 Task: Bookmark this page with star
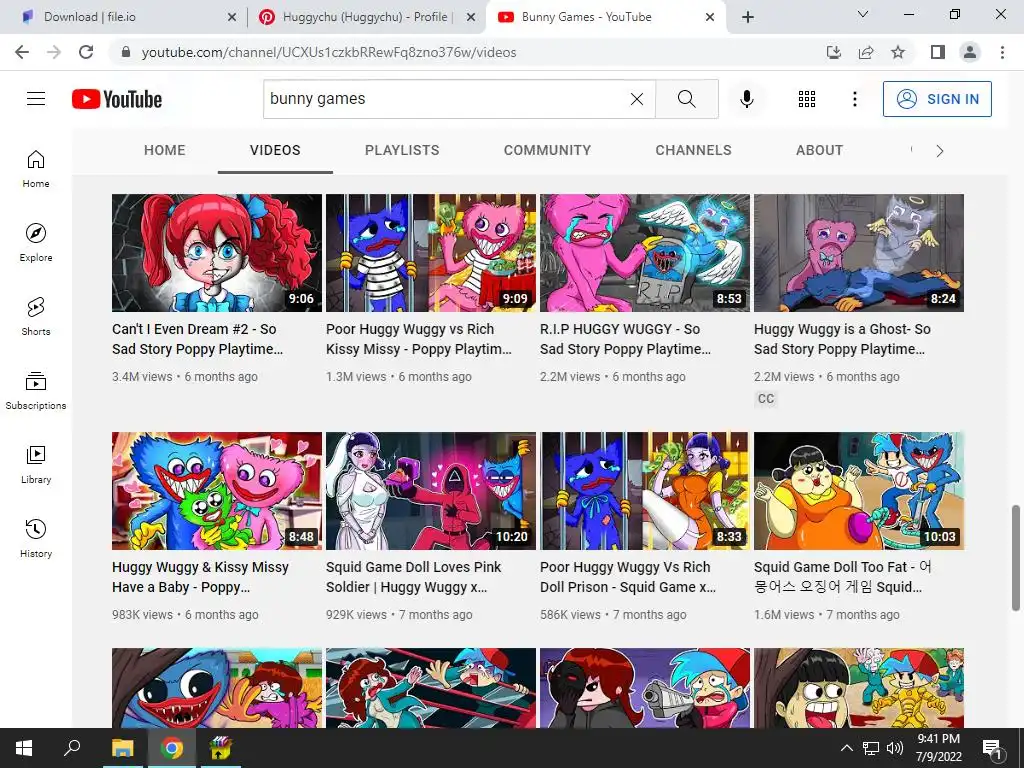coord(898,52)
